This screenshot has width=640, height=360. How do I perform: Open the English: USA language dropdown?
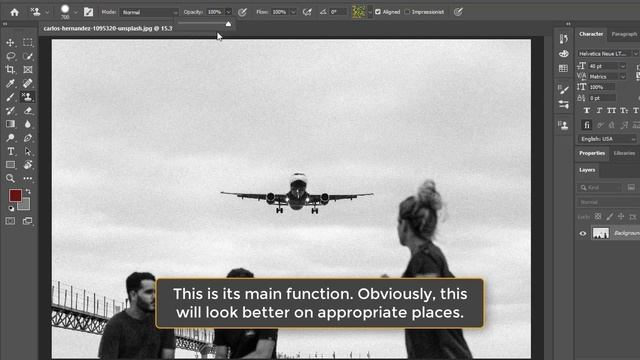607,139
